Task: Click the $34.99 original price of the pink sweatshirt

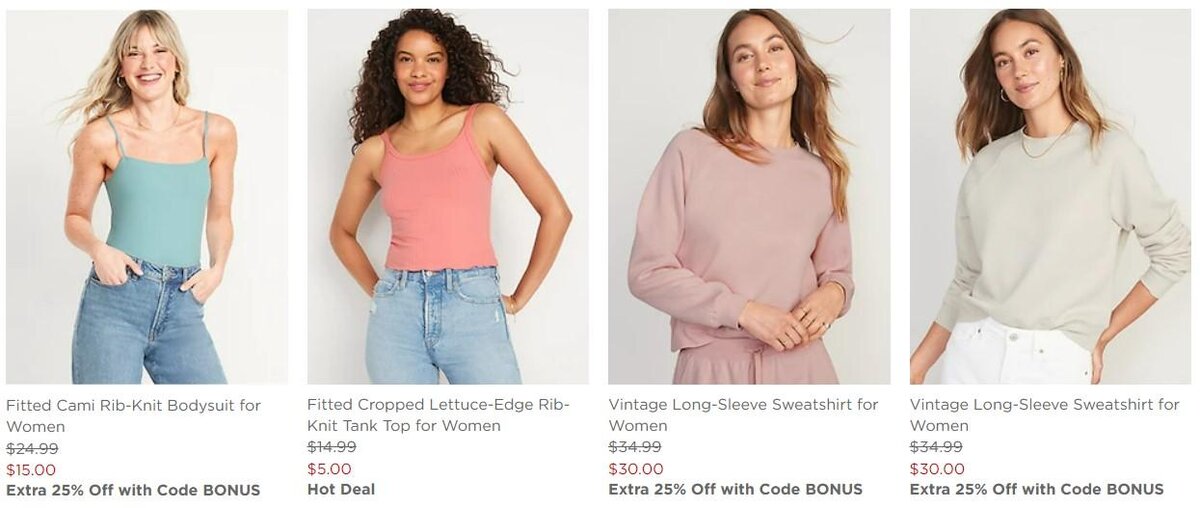Action: click(635, 447)
